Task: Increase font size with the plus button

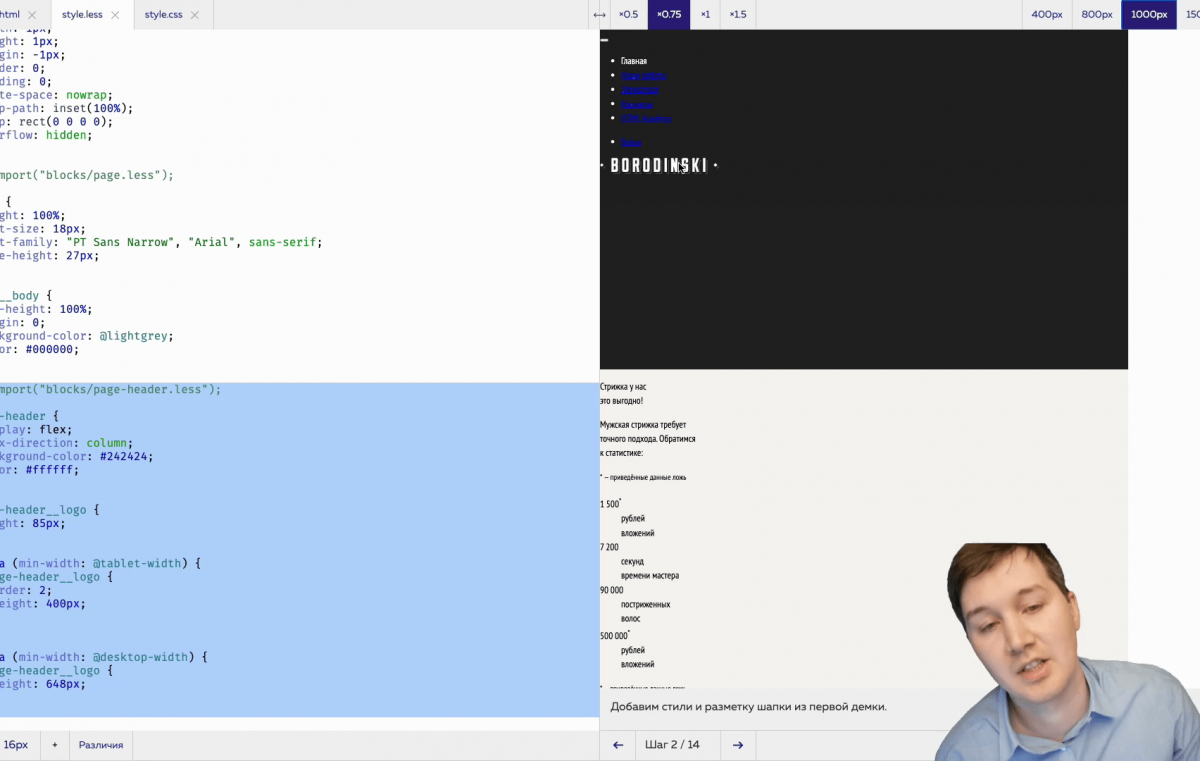Action: (x=55, y=745)
